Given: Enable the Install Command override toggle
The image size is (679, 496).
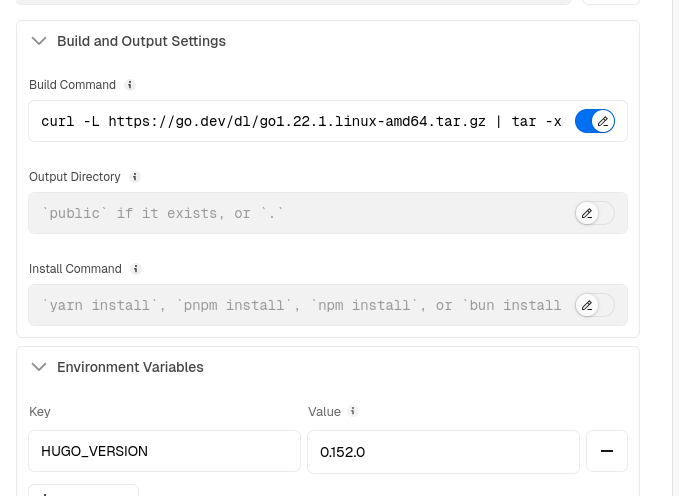Looking at the screenshot, I should tap(595, 305).
